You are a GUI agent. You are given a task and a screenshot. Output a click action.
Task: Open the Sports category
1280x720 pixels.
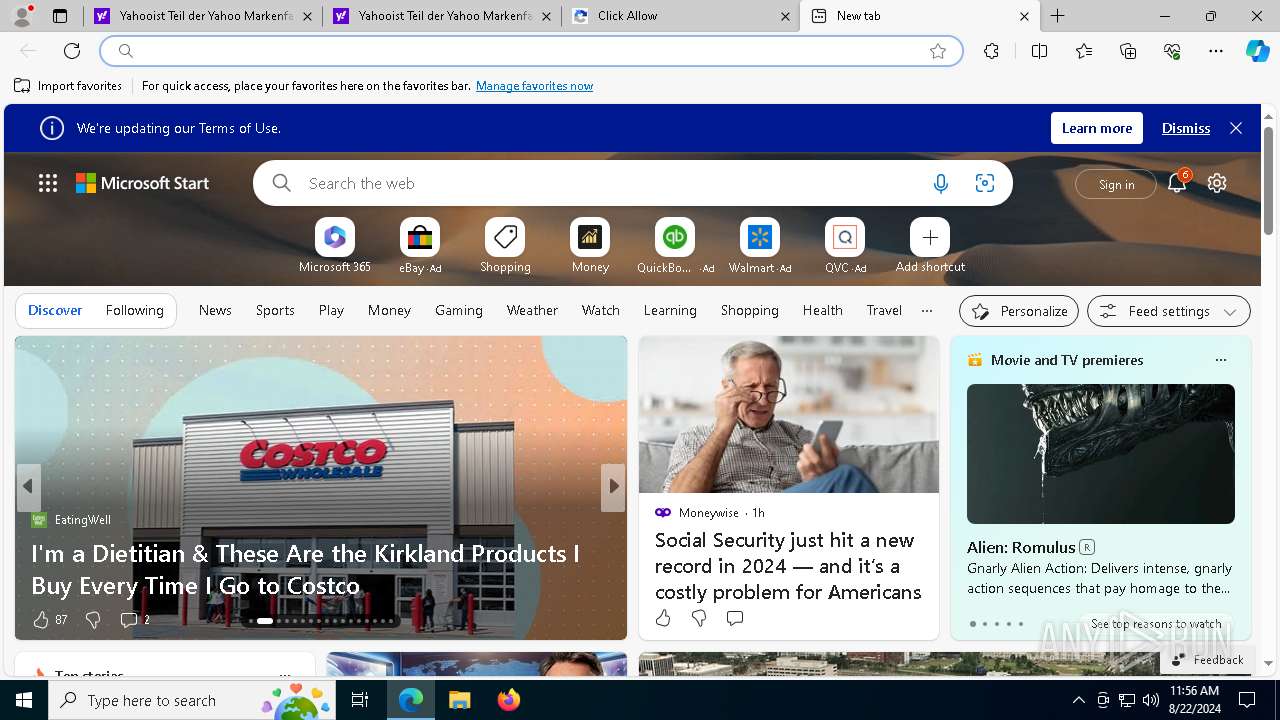275,310
